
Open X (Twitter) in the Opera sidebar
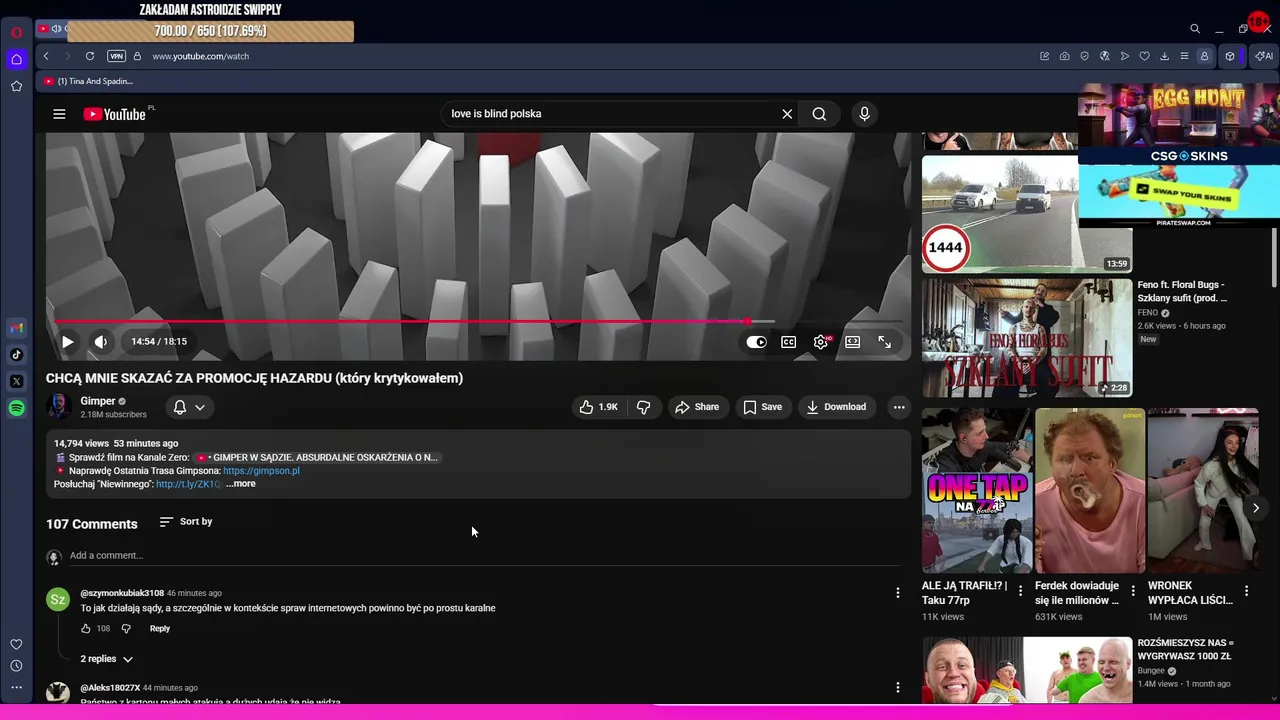[17, 381]
